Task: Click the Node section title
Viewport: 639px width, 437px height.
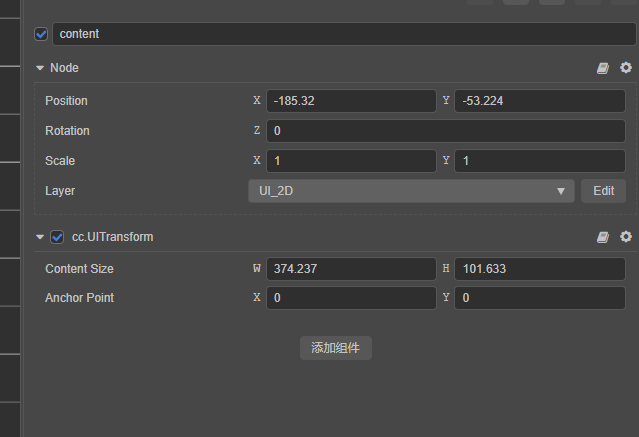Action: pyautogui.click(x=64, y=68)
